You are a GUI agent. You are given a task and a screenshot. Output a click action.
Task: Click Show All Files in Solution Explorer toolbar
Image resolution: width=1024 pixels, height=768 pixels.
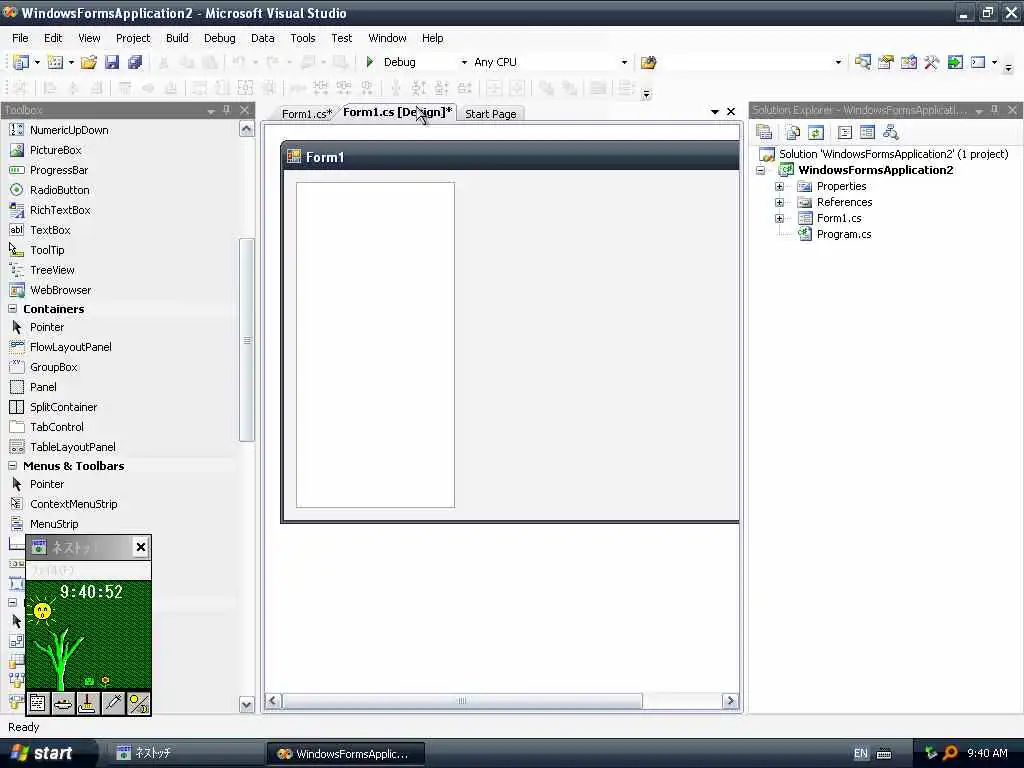pyautogui.click(x=793, y=133)
